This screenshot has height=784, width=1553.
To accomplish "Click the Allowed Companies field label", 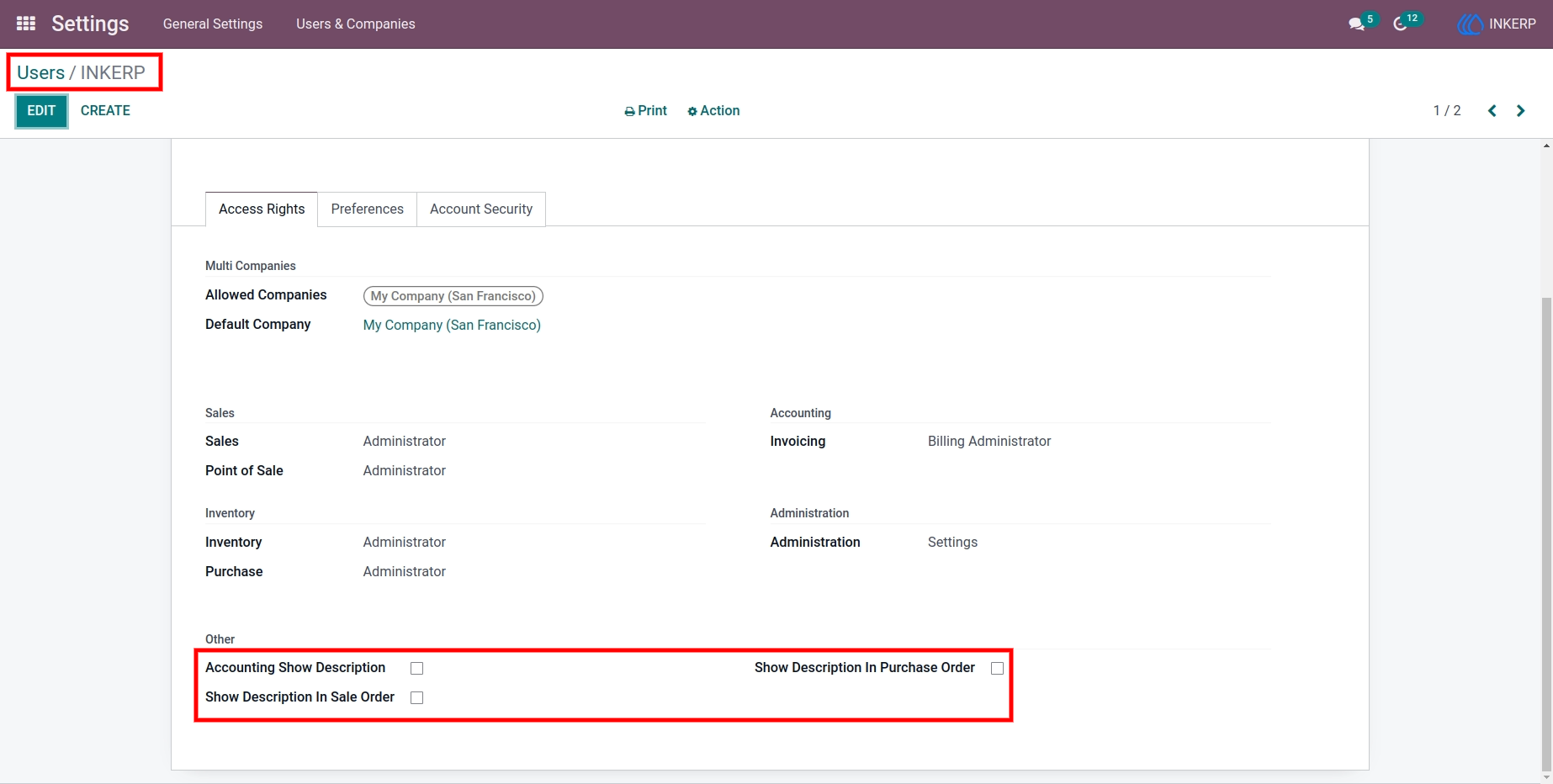I will coord(266,295).
